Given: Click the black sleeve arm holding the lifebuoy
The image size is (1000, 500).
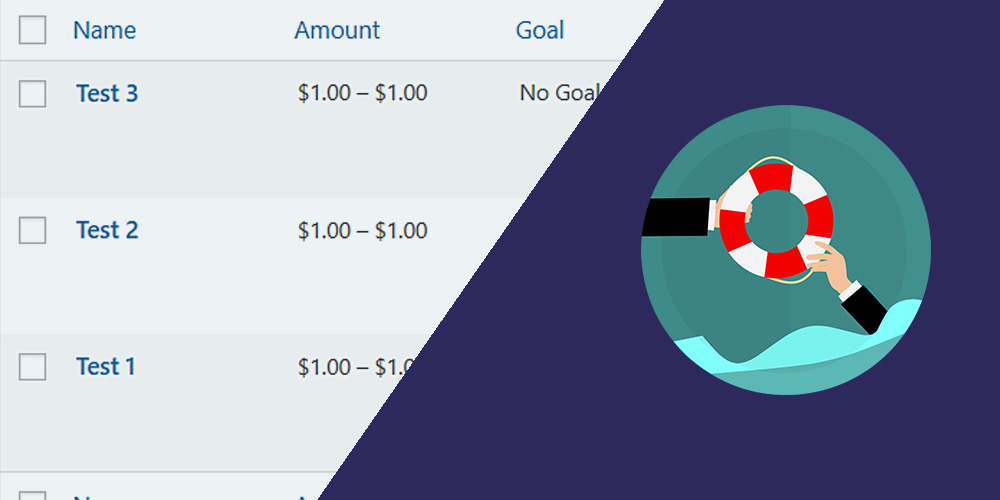Looking at the screenshot, I should tap(677, 217).
